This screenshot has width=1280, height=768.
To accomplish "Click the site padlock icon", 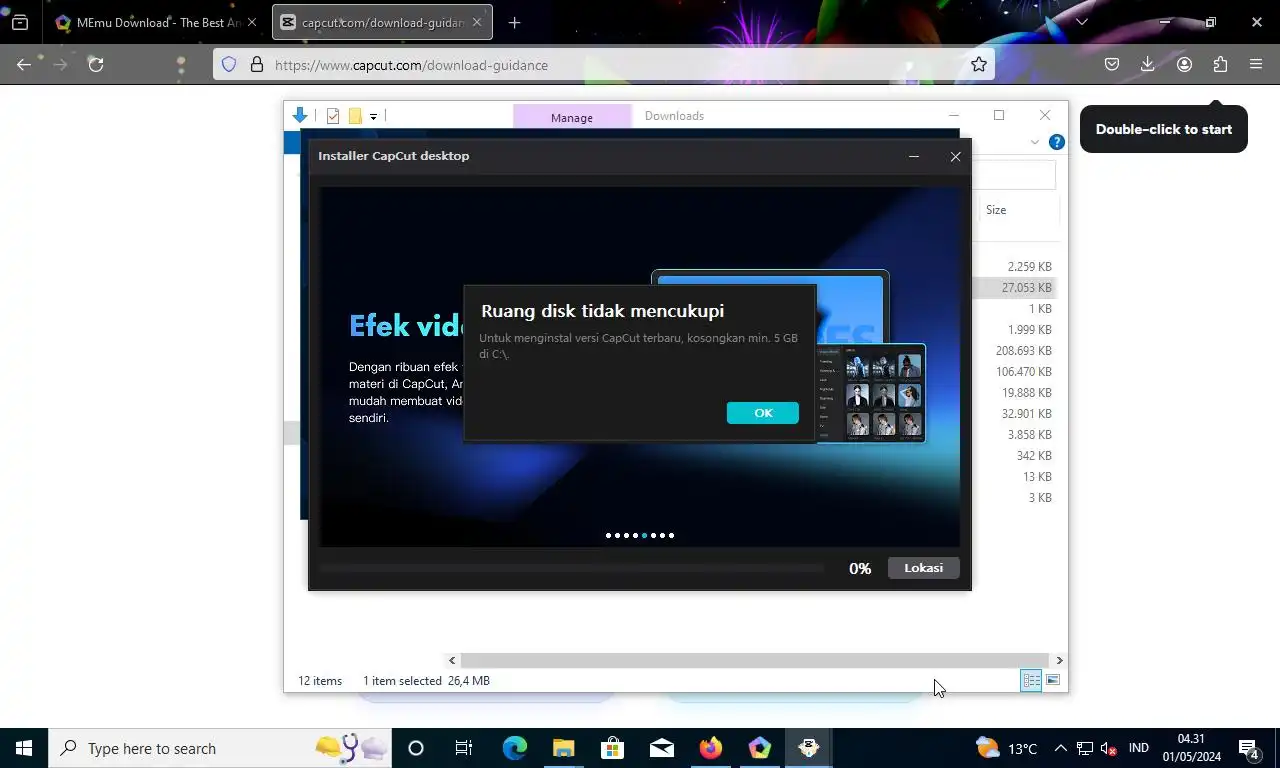I will pyautogui.click(x=256, y=64).
